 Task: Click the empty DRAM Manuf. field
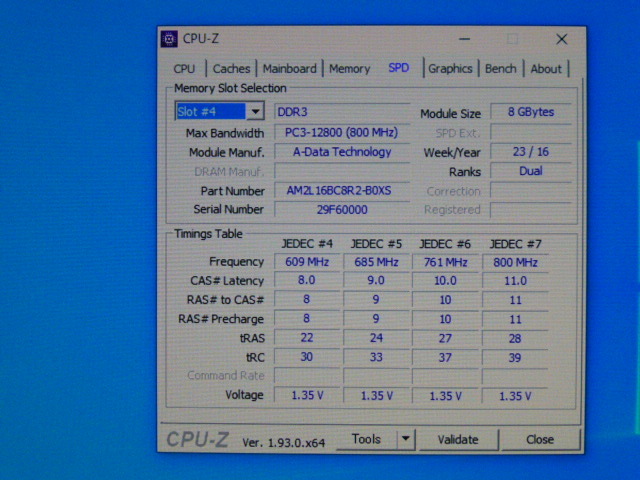click(342, 171)
